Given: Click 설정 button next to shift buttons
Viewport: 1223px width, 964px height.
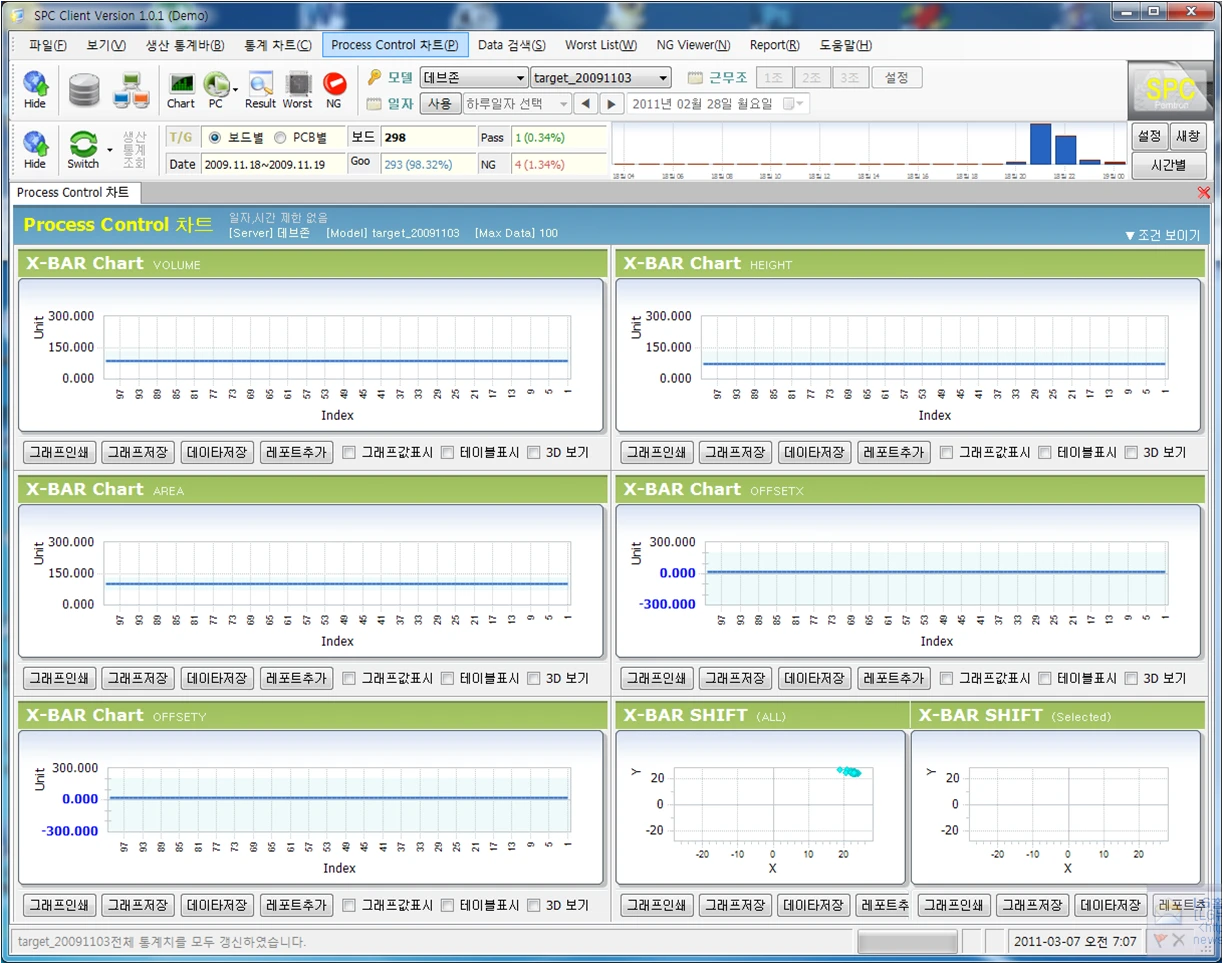Looking at the screenshot, I should pyautogui.click(x=897, y=78).
